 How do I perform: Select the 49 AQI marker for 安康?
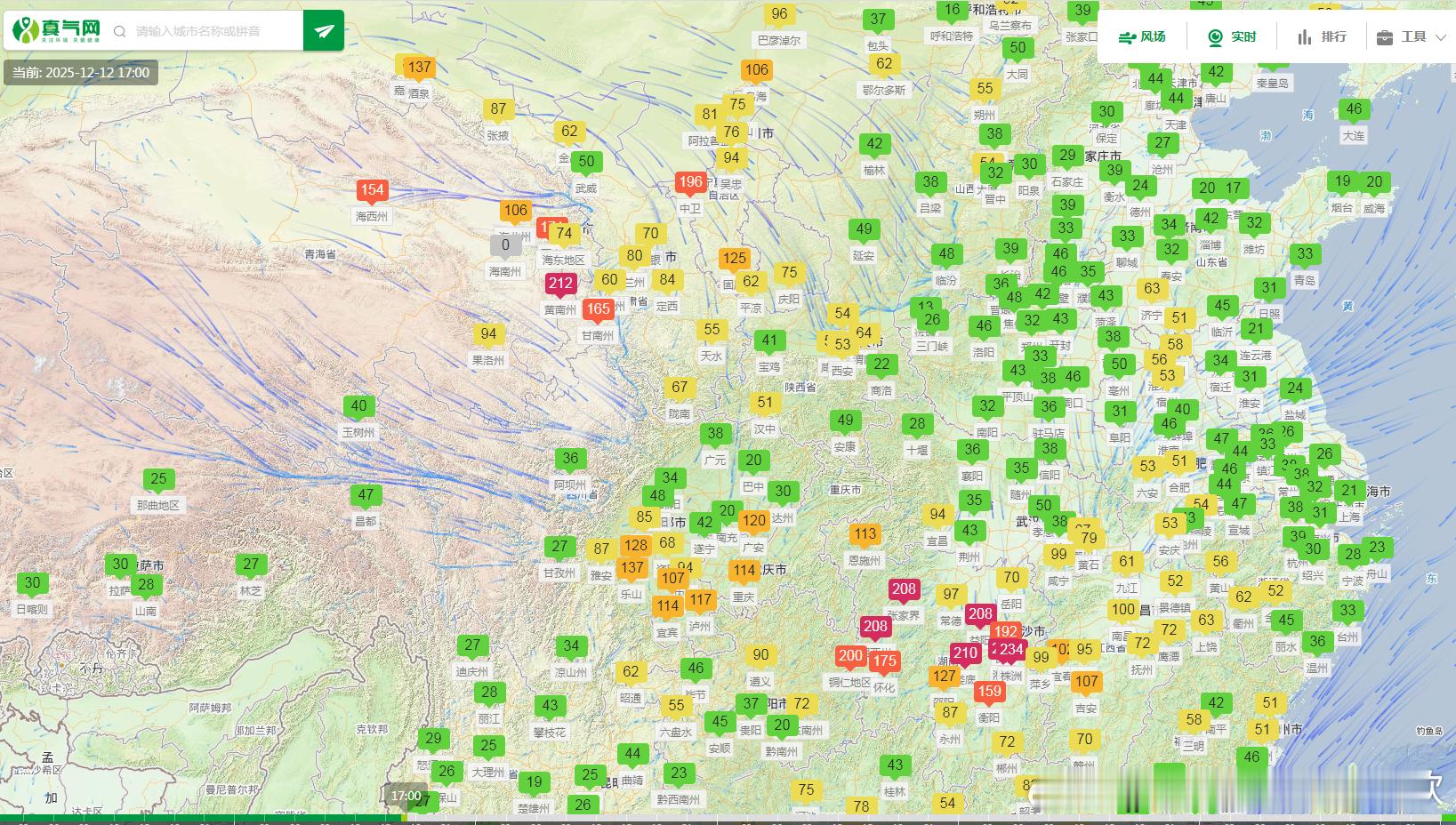[845, 421]
